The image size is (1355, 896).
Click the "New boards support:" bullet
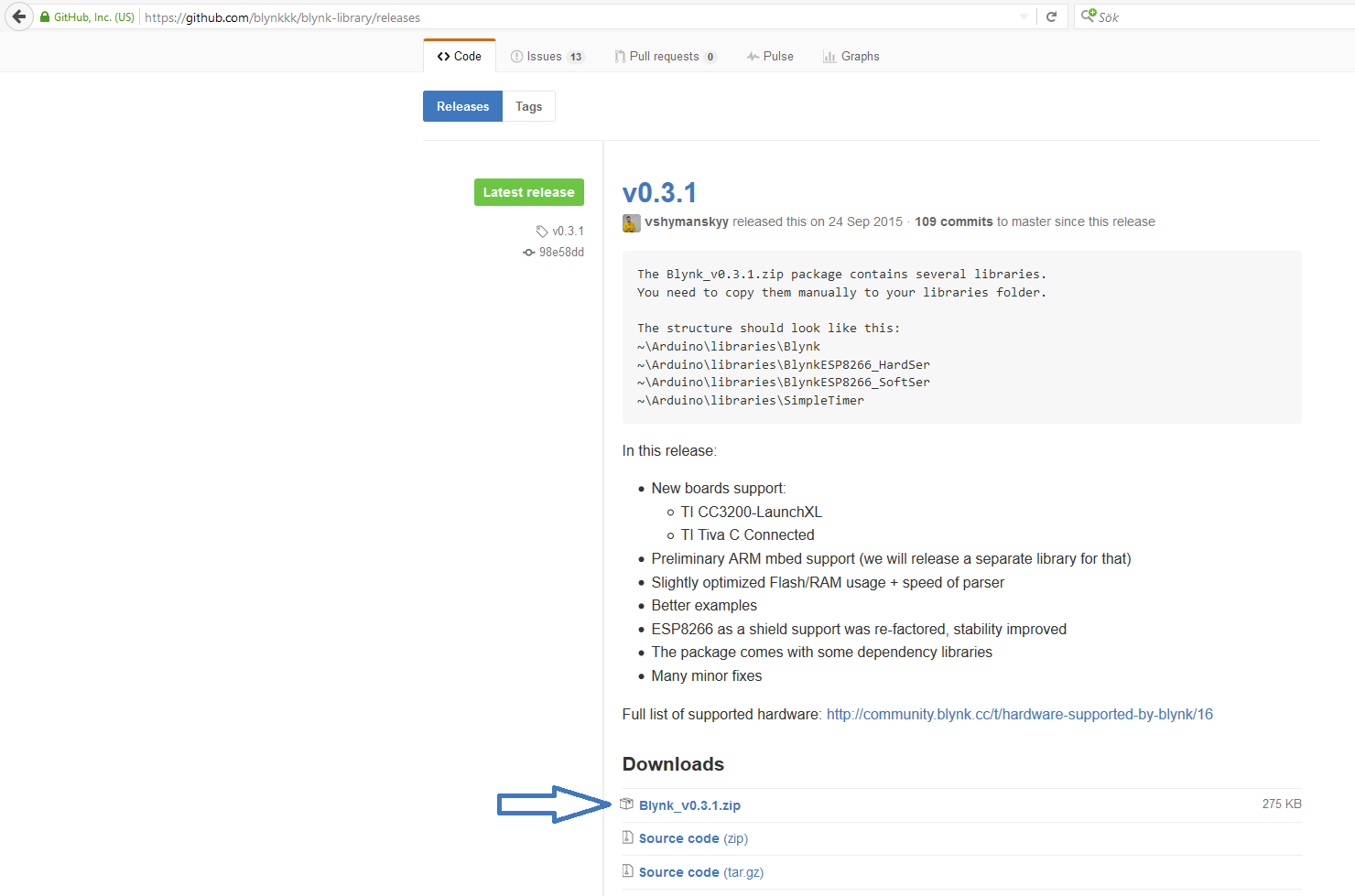(x=719, y=488)
